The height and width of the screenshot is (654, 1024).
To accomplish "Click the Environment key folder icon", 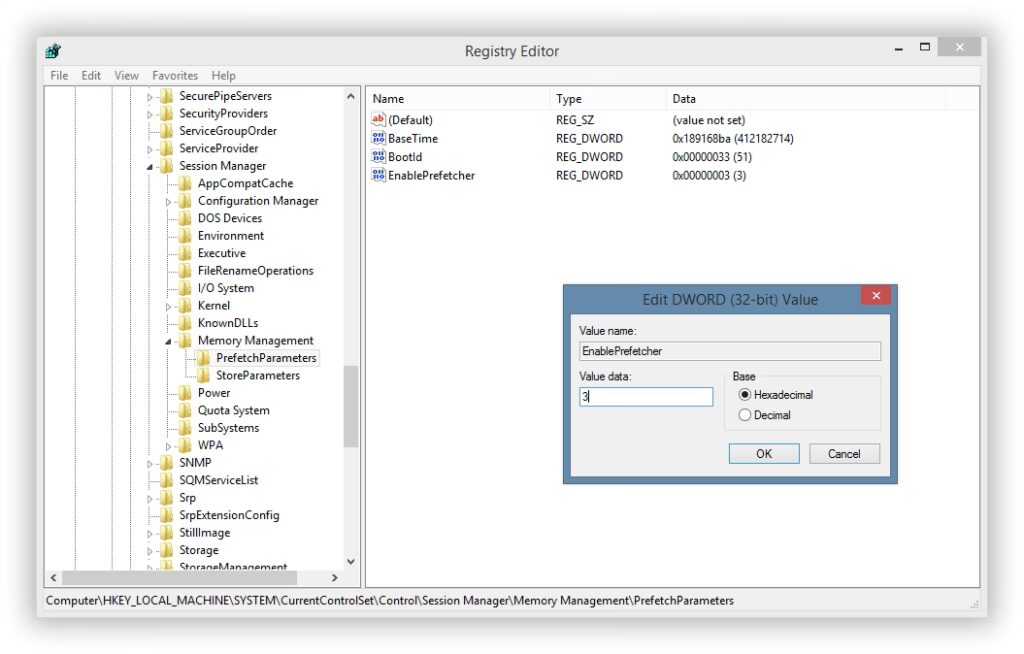I will (x=185, y=235).
